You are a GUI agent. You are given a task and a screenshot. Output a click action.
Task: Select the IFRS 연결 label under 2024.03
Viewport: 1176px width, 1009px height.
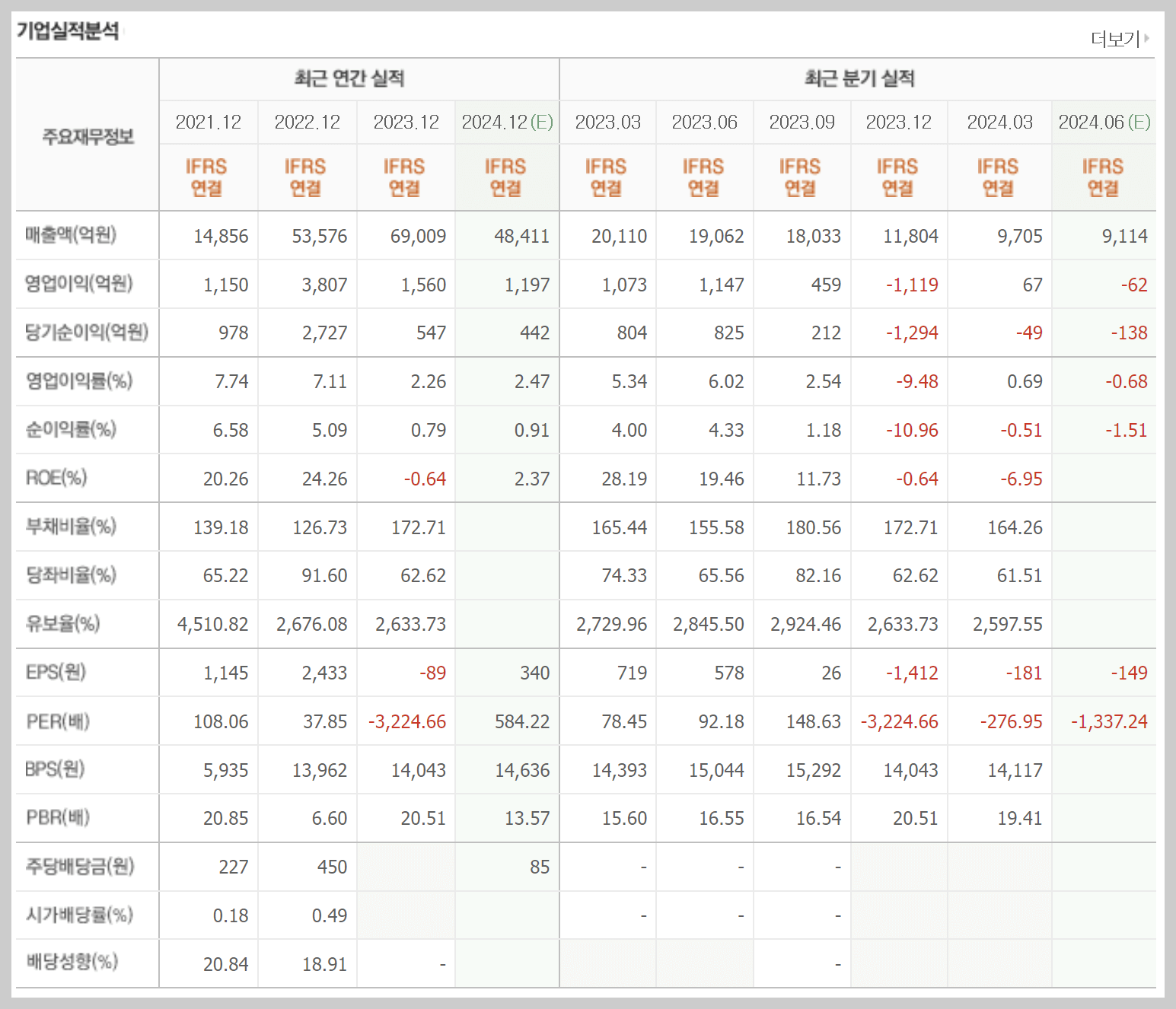pos(998,177)
